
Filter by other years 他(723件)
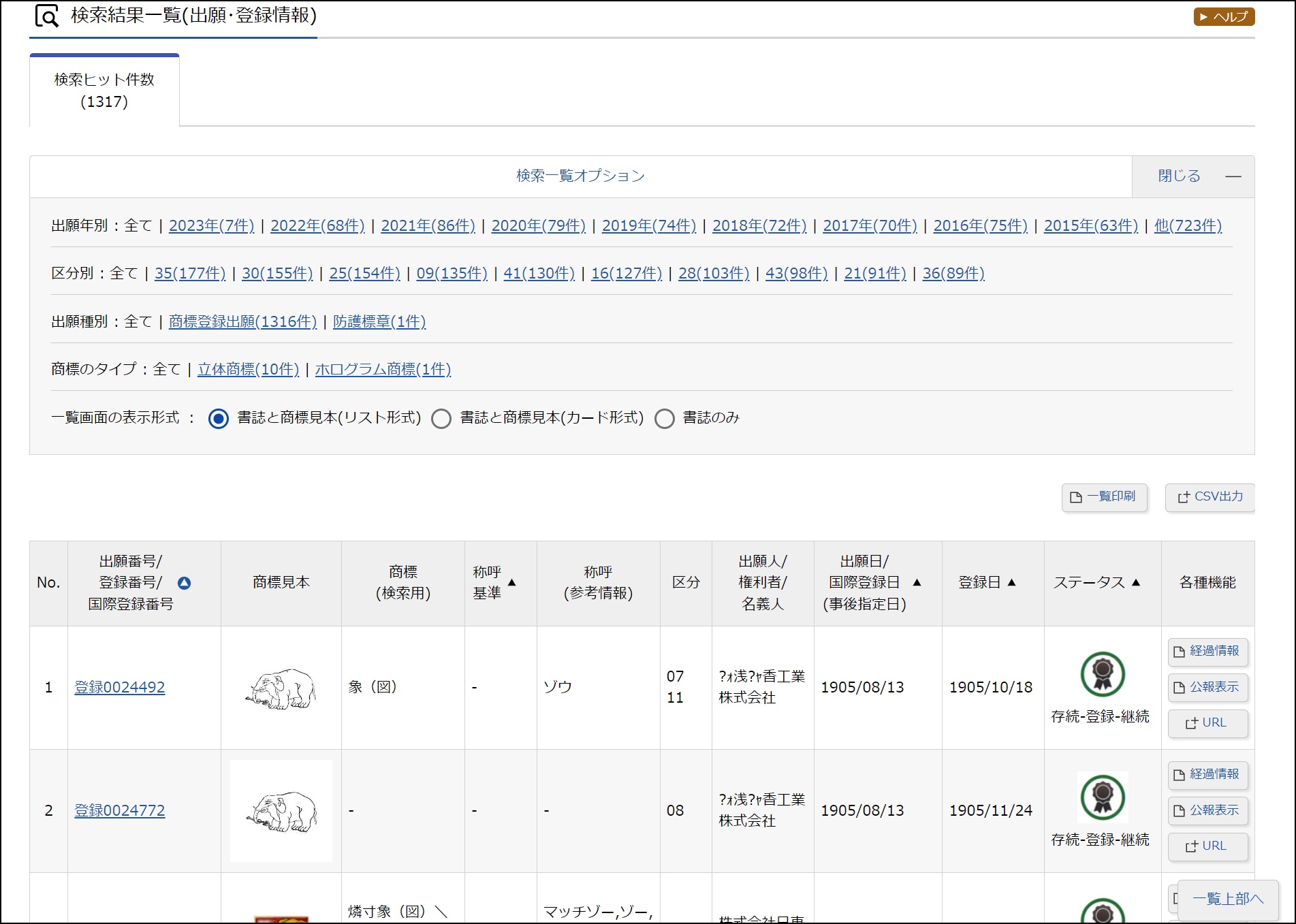coord(1187,225)
